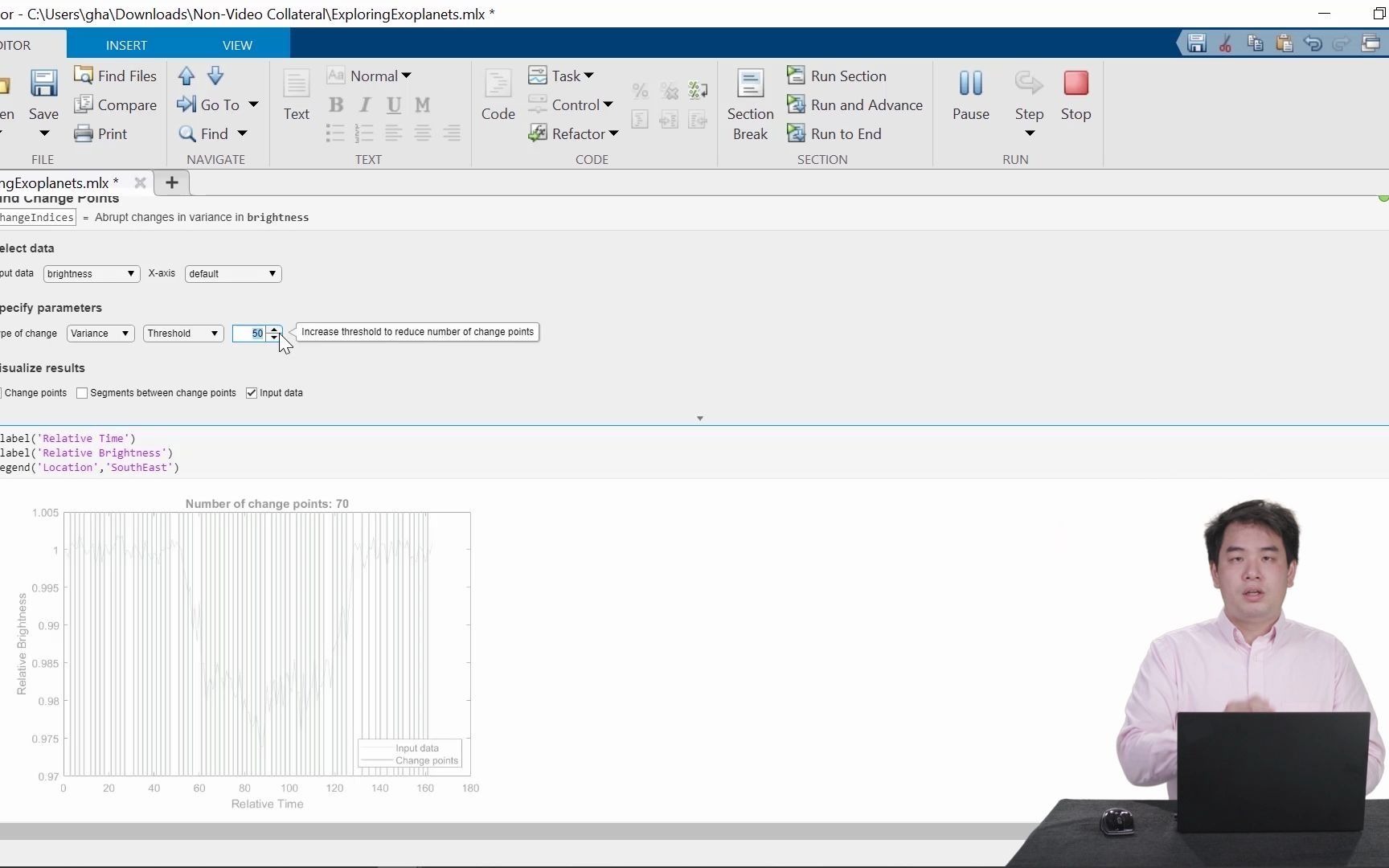Apply bold formatting to text
The width and height of the screenshot is (1389, 868).
click(335, 104)
